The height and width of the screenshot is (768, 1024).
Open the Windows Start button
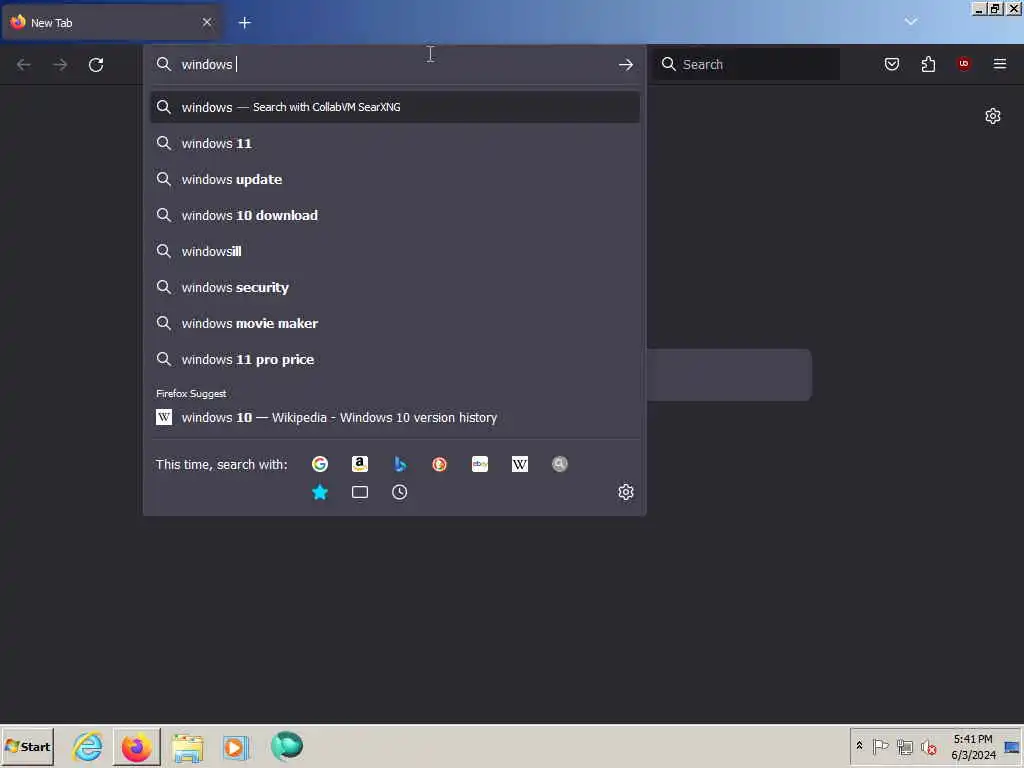tap(28, 746)
